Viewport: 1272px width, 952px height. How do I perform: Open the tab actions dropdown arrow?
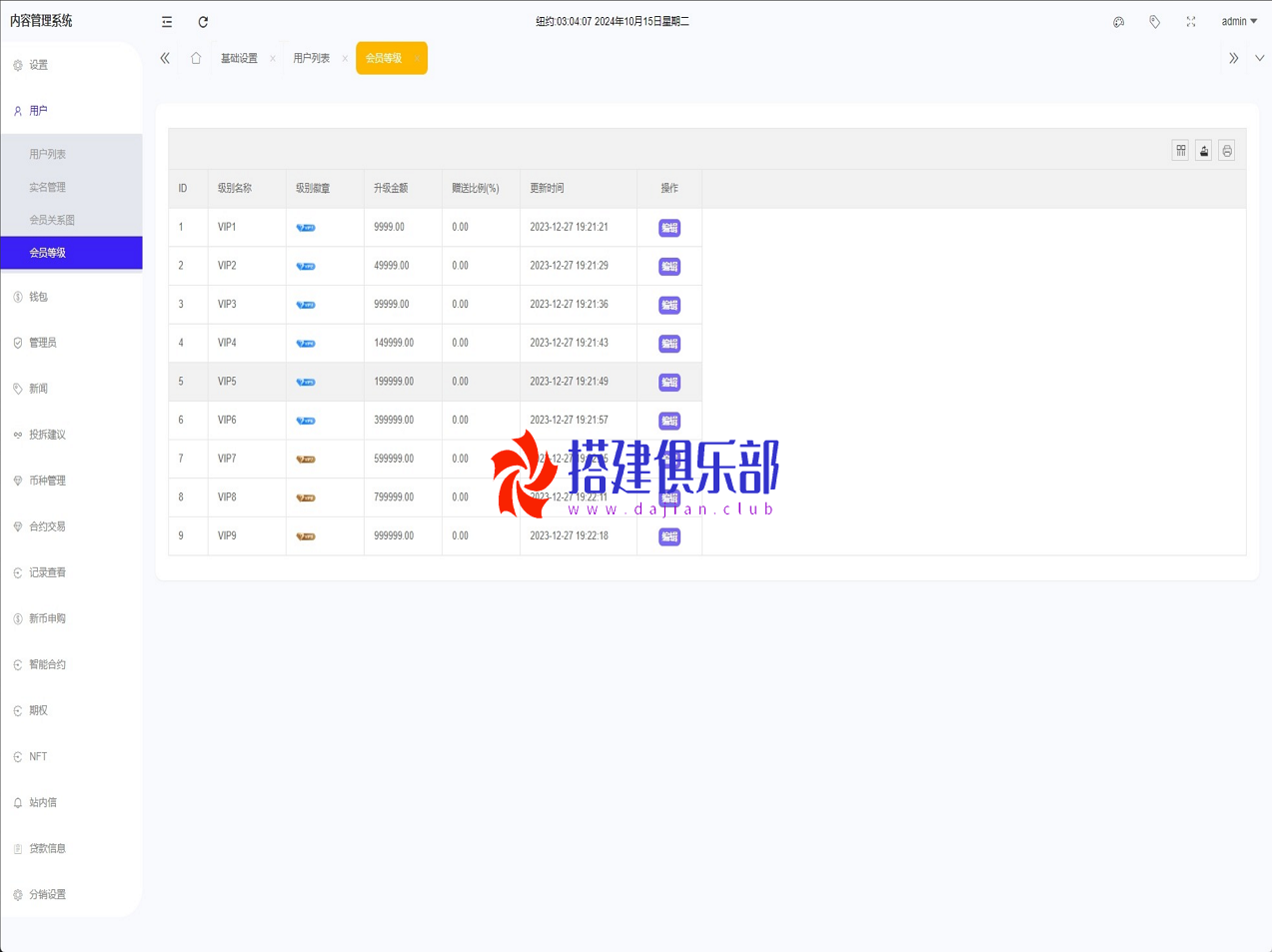(1259, 58)
